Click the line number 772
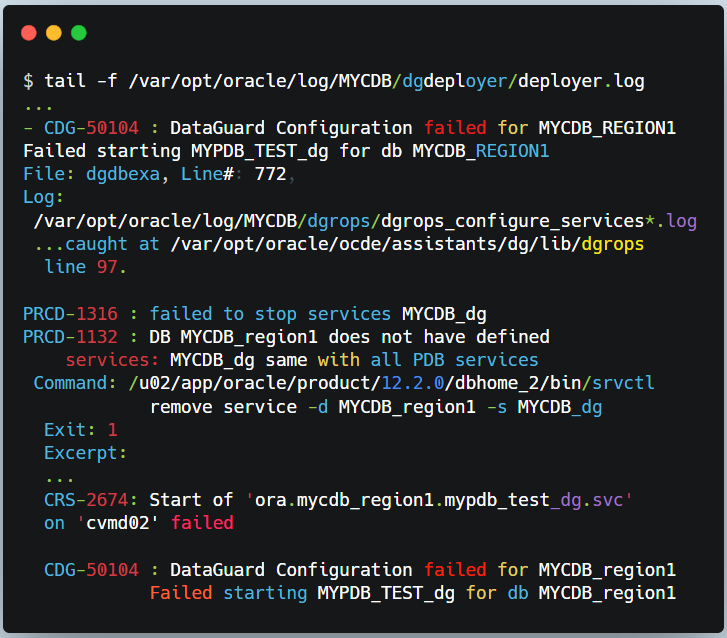This screenshot has height=638, width=727. point(270,174)
